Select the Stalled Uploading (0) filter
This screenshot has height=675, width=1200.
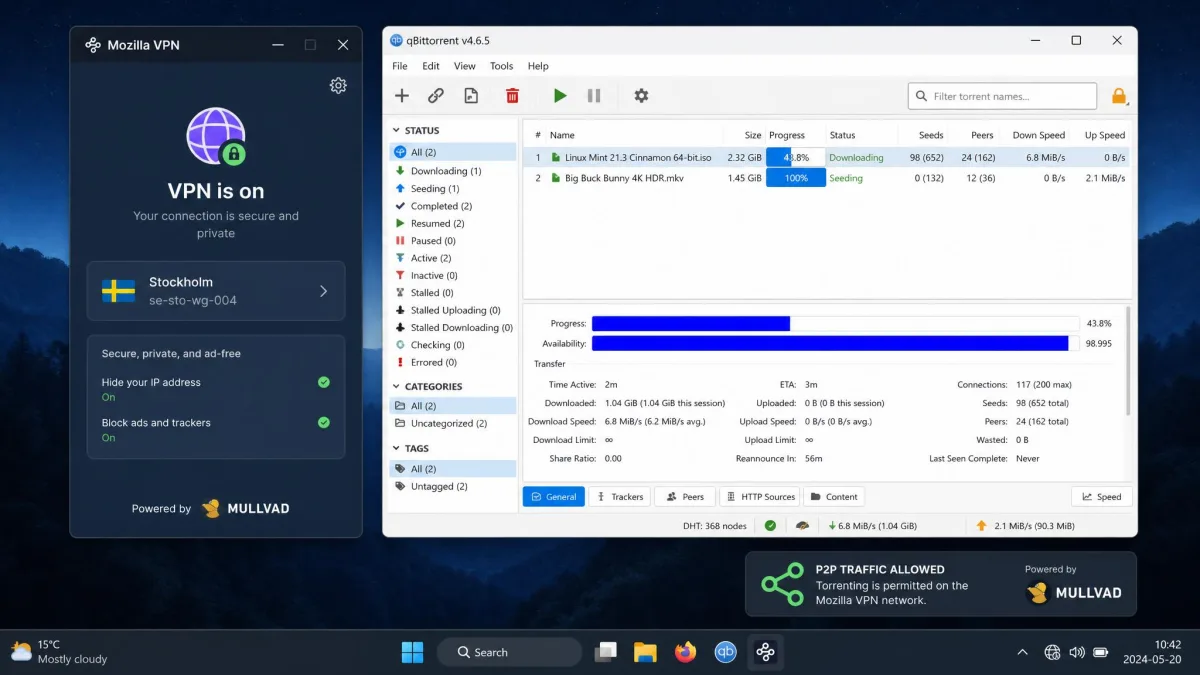[x=453, y=310]
